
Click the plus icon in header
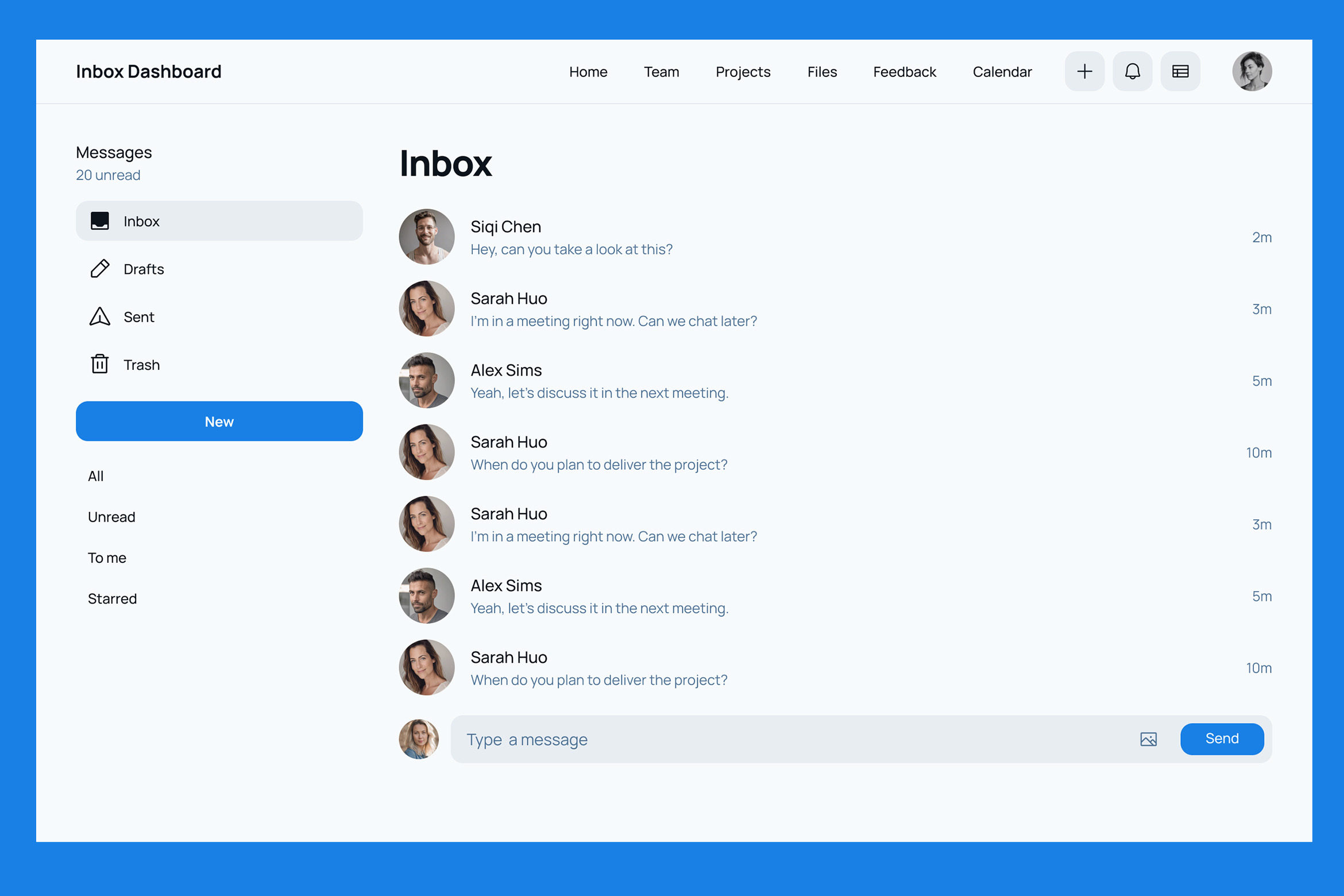[1084, 71]
